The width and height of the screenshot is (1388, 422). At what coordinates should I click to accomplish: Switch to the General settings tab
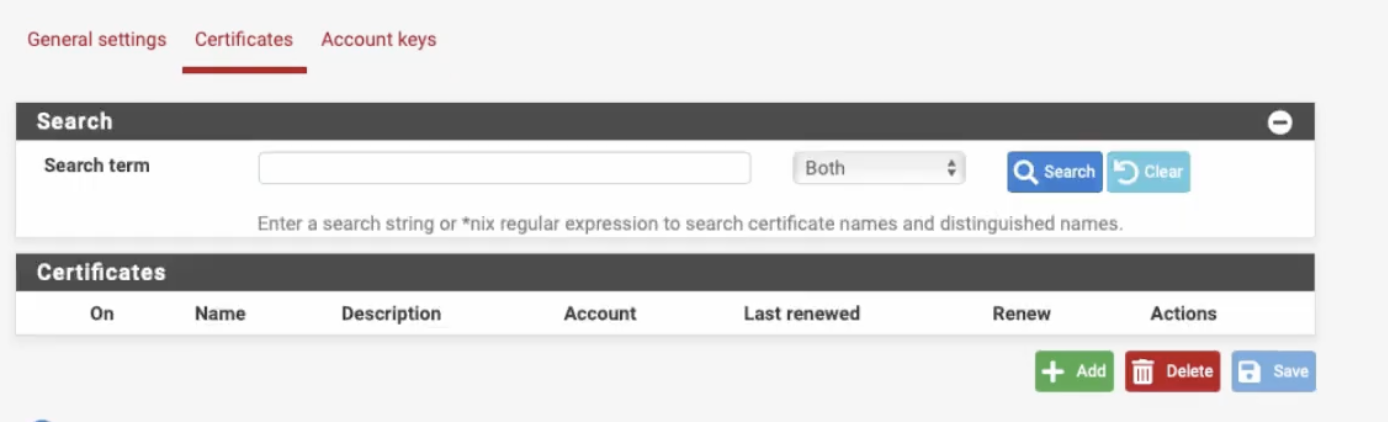click(96, 40)
